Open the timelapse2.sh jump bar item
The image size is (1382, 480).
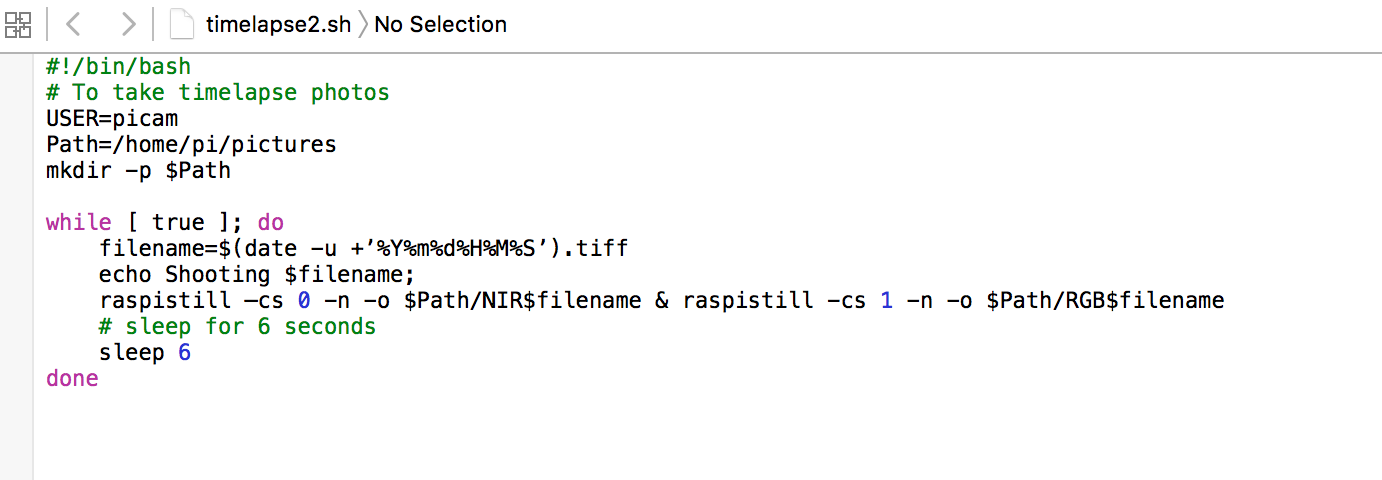[x=278, y=24]
